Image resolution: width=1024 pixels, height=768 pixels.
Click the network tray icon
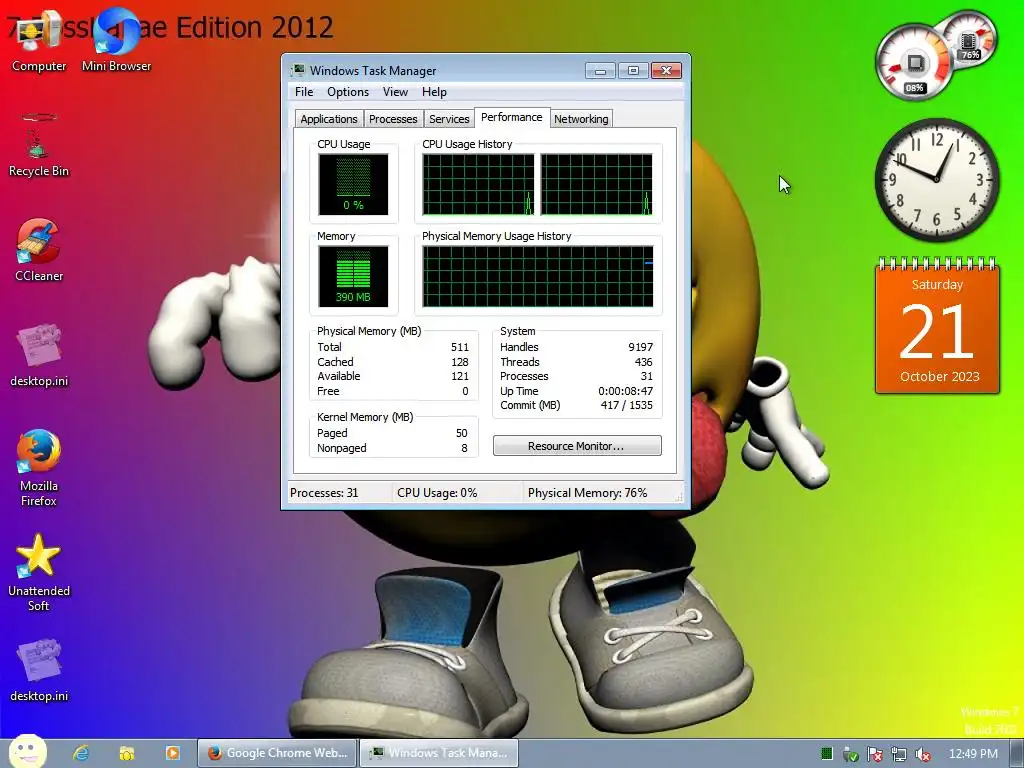pos(899,754)
